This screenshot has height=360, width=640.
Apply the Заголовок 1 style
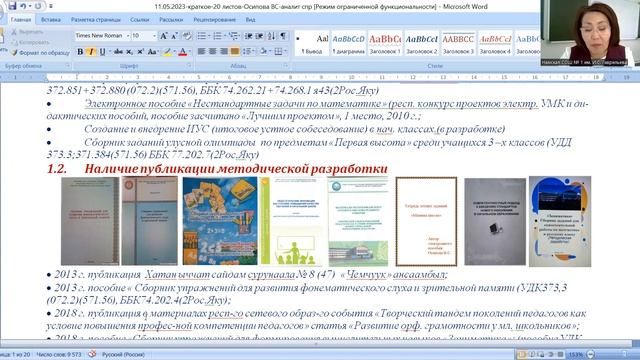pyautogui.click(x=385, y=43)
